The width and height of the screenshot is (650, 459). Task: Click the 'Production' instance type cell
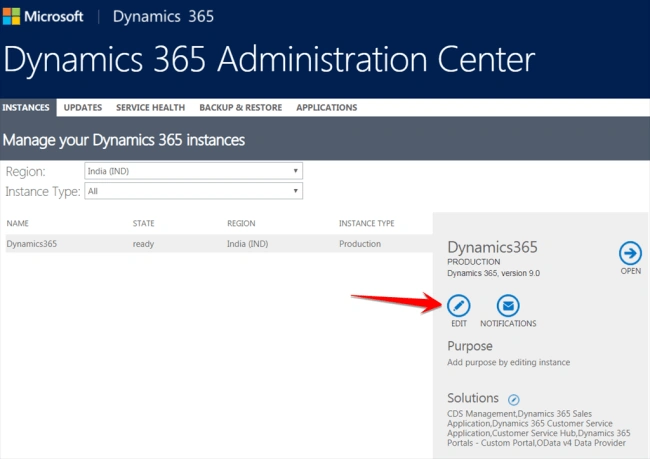click(360, 244)
